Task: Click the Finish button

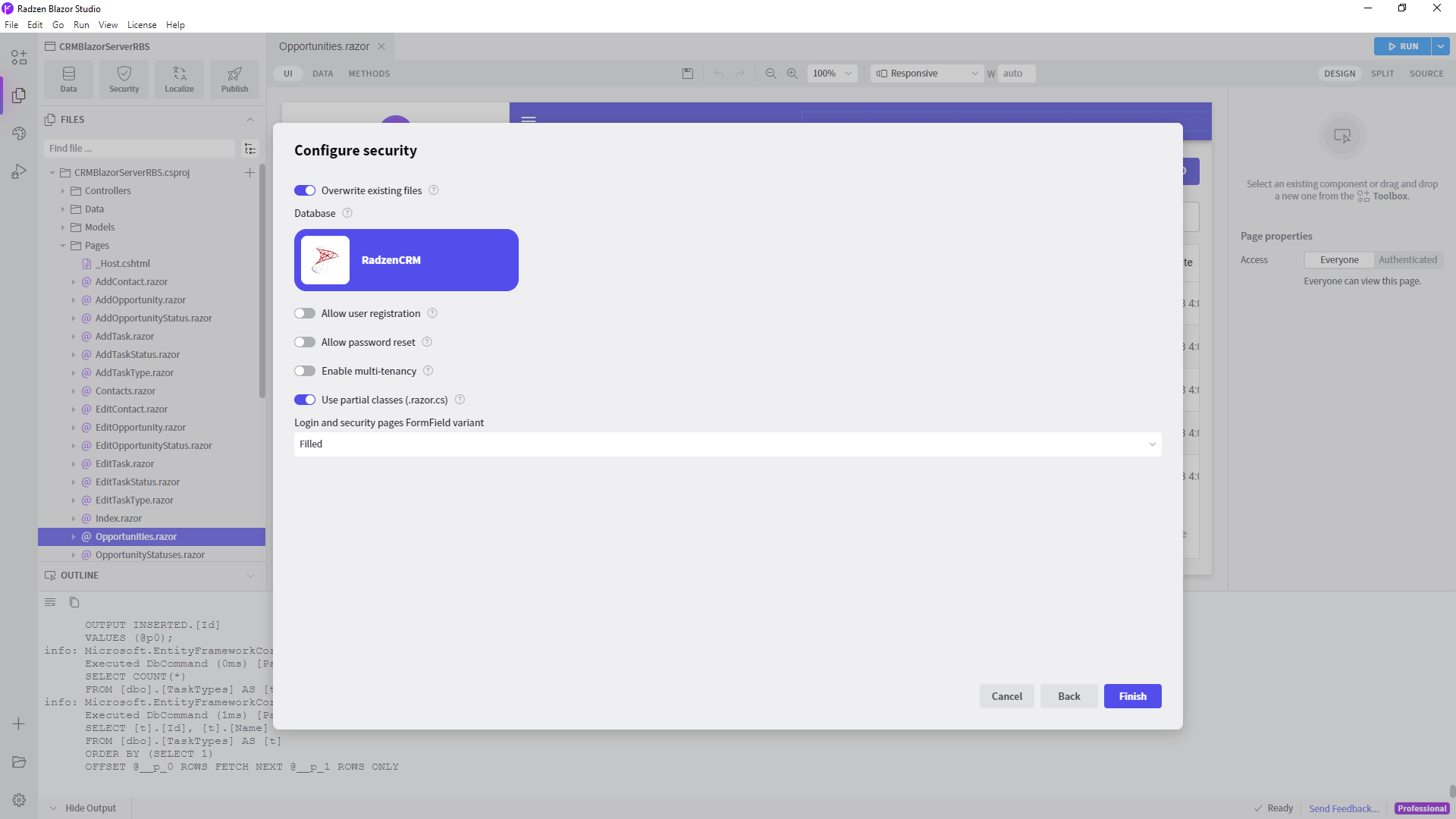Action: (x=1133, y=696)
